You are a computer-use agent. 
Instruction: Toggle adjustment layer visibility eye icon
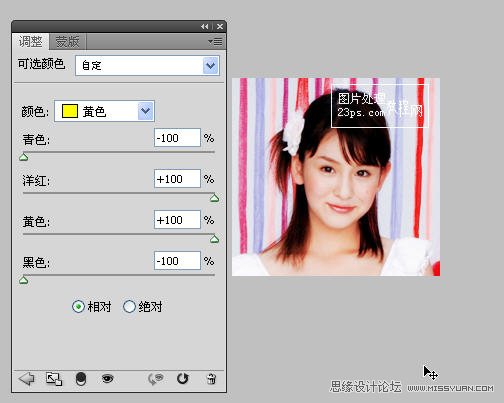[x=107, y=379]
